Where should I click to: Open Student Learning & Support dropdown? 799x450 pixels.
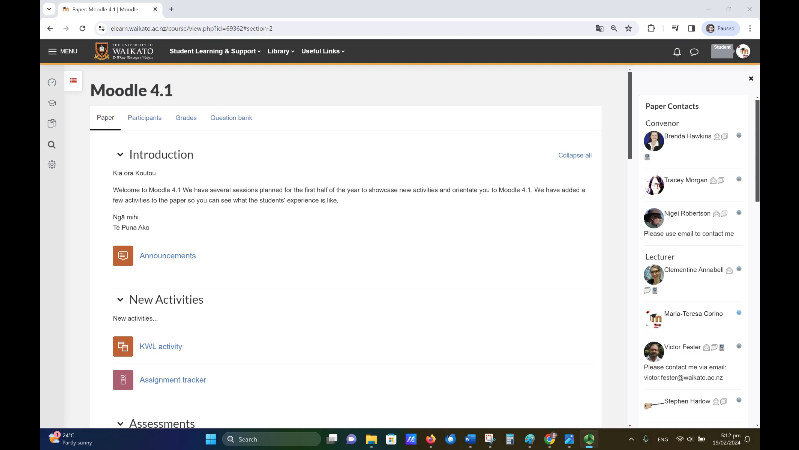point(215,51)
